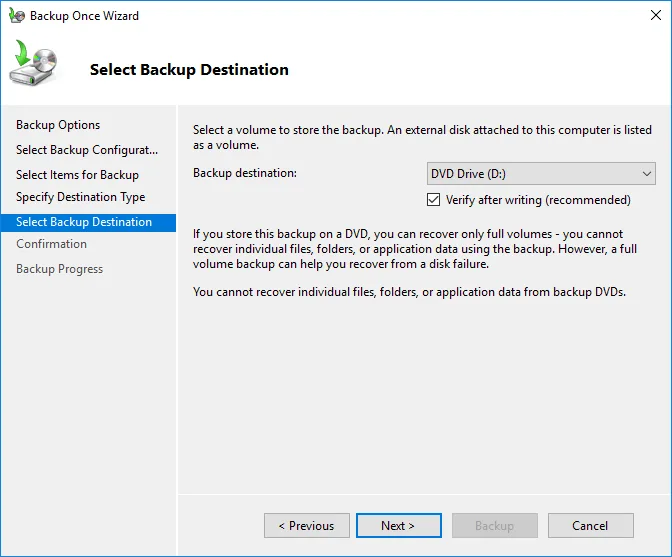
Task: Click the Backup Progress step
Action: pos(60,269)
